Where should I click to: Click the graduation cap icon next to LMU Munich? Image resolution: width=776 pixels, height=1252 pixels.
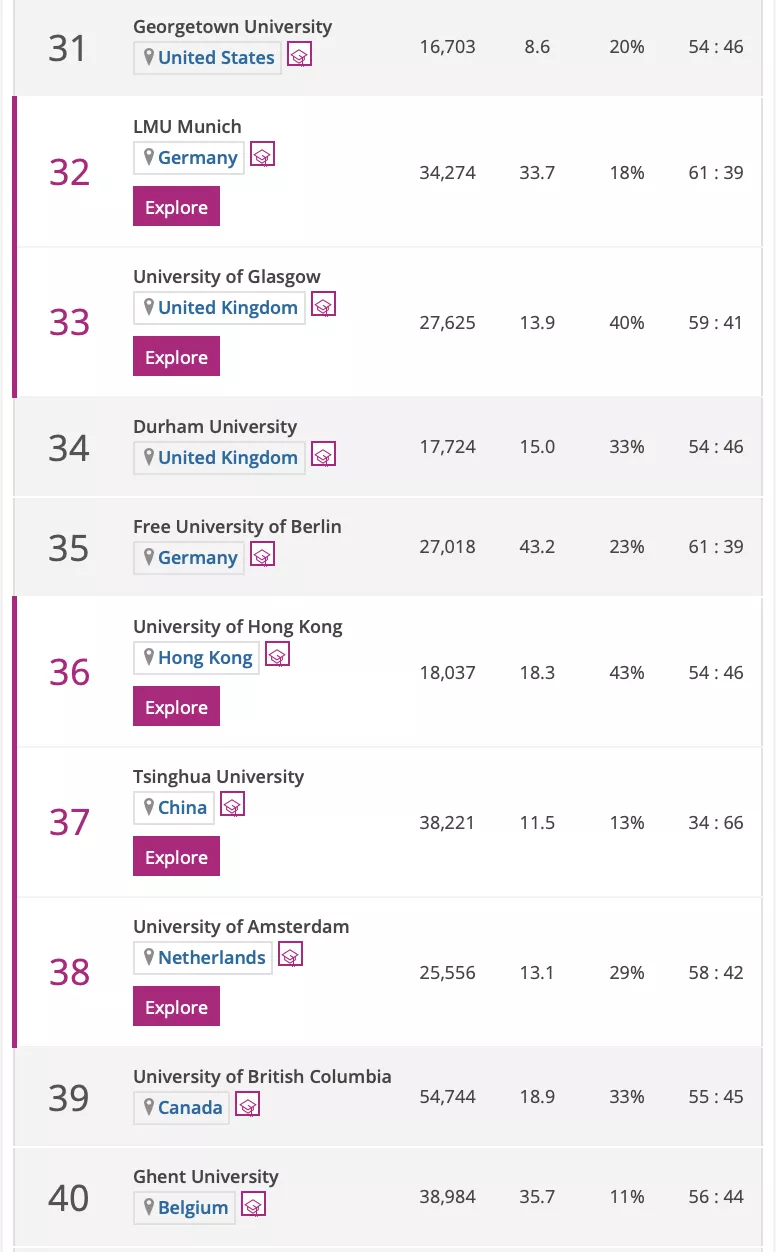tap(262, 154)
